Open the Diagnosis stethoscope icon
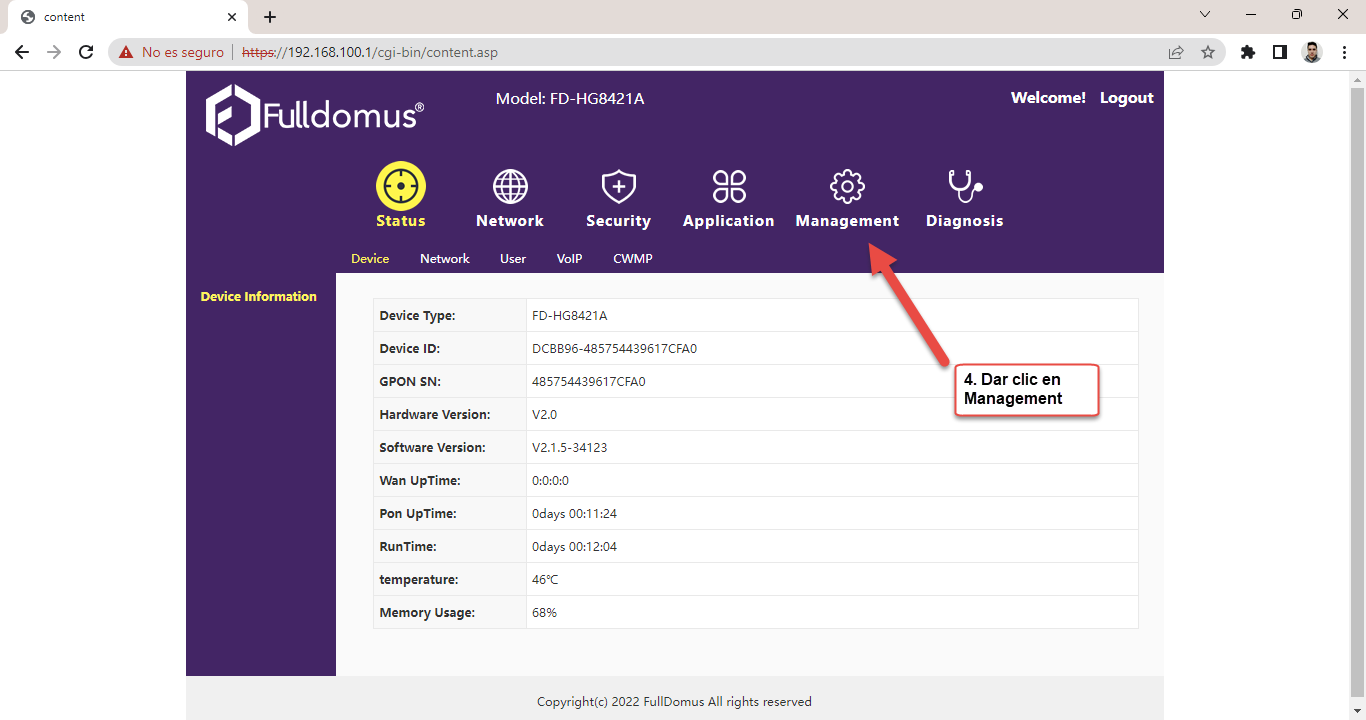This screenshot has height=720, width=1366. click(965, 187)
